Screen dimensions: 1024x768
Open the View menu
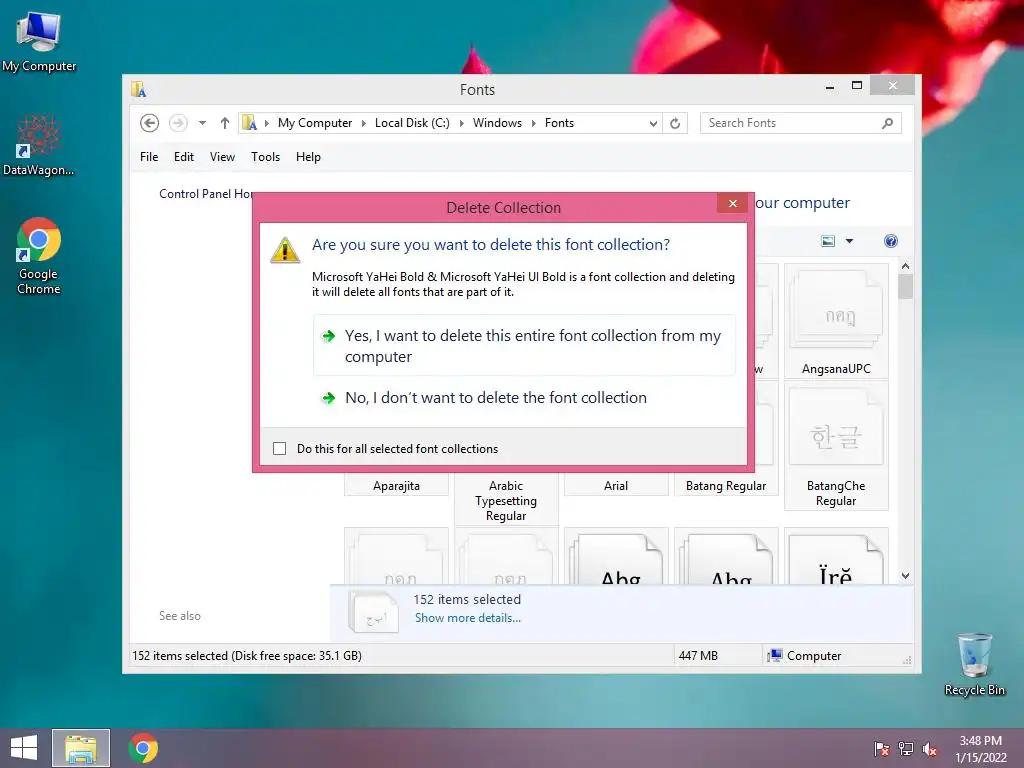[222, 157]
